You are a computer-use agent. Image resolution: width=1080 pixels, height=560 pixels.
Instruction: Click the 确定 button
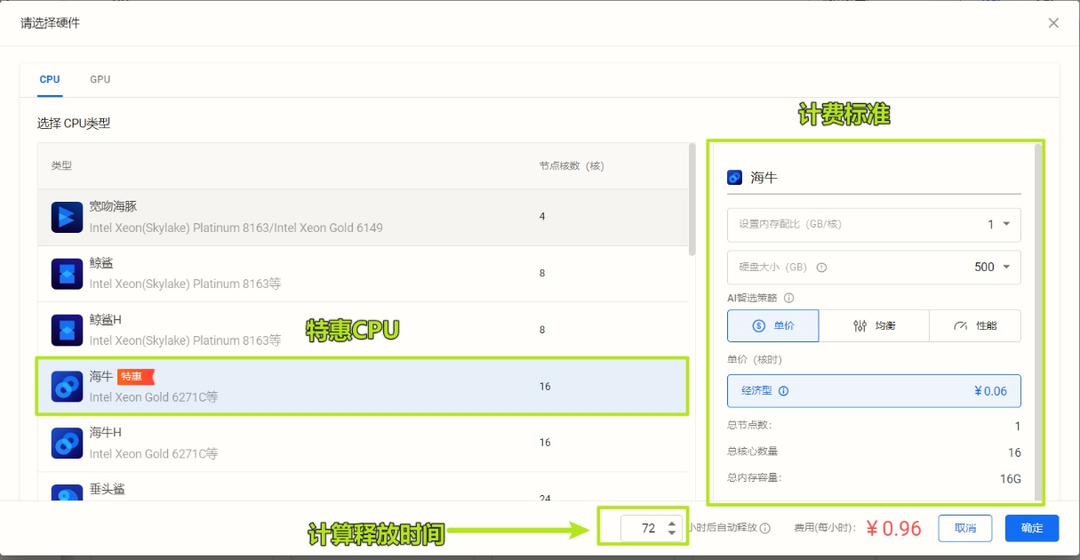[x=1031, y=528]
